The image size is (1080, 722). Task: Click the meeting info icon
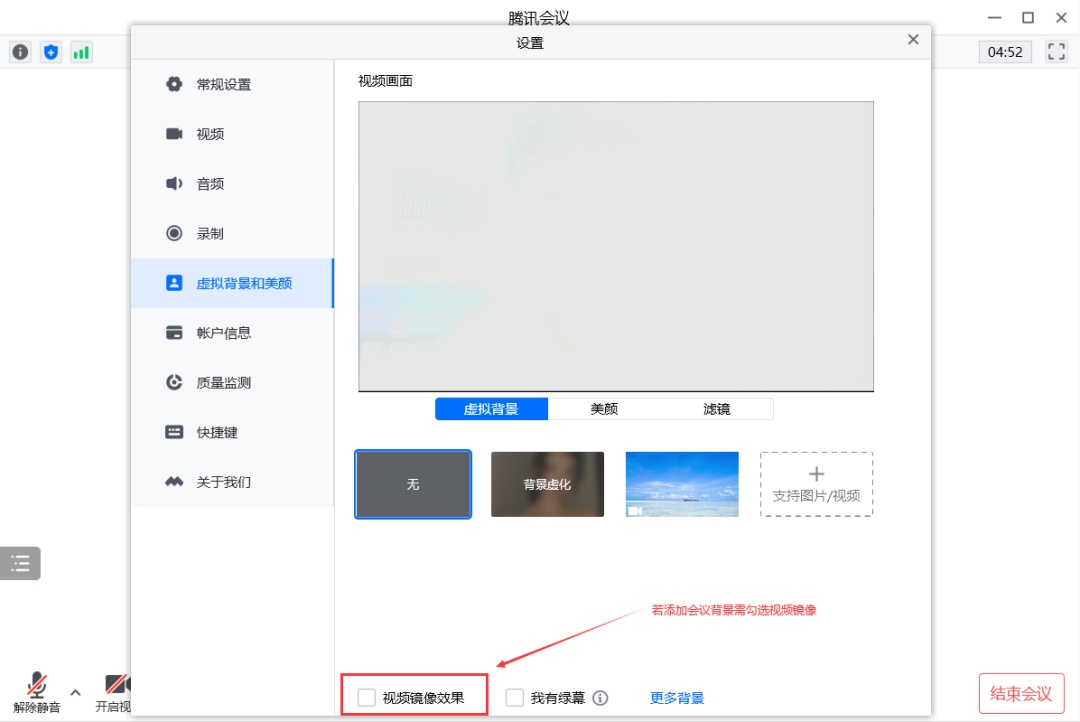[x=20, y=52]
